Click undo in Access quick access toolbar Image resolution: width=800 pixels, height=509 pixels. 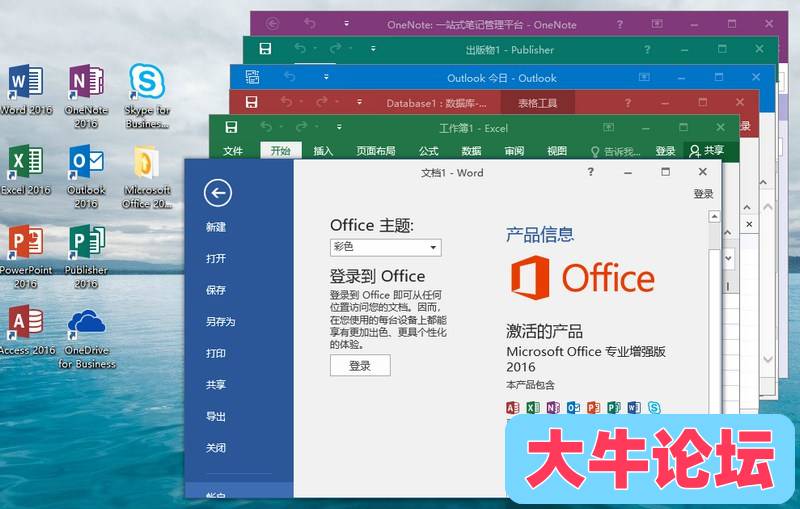(286, 102)
